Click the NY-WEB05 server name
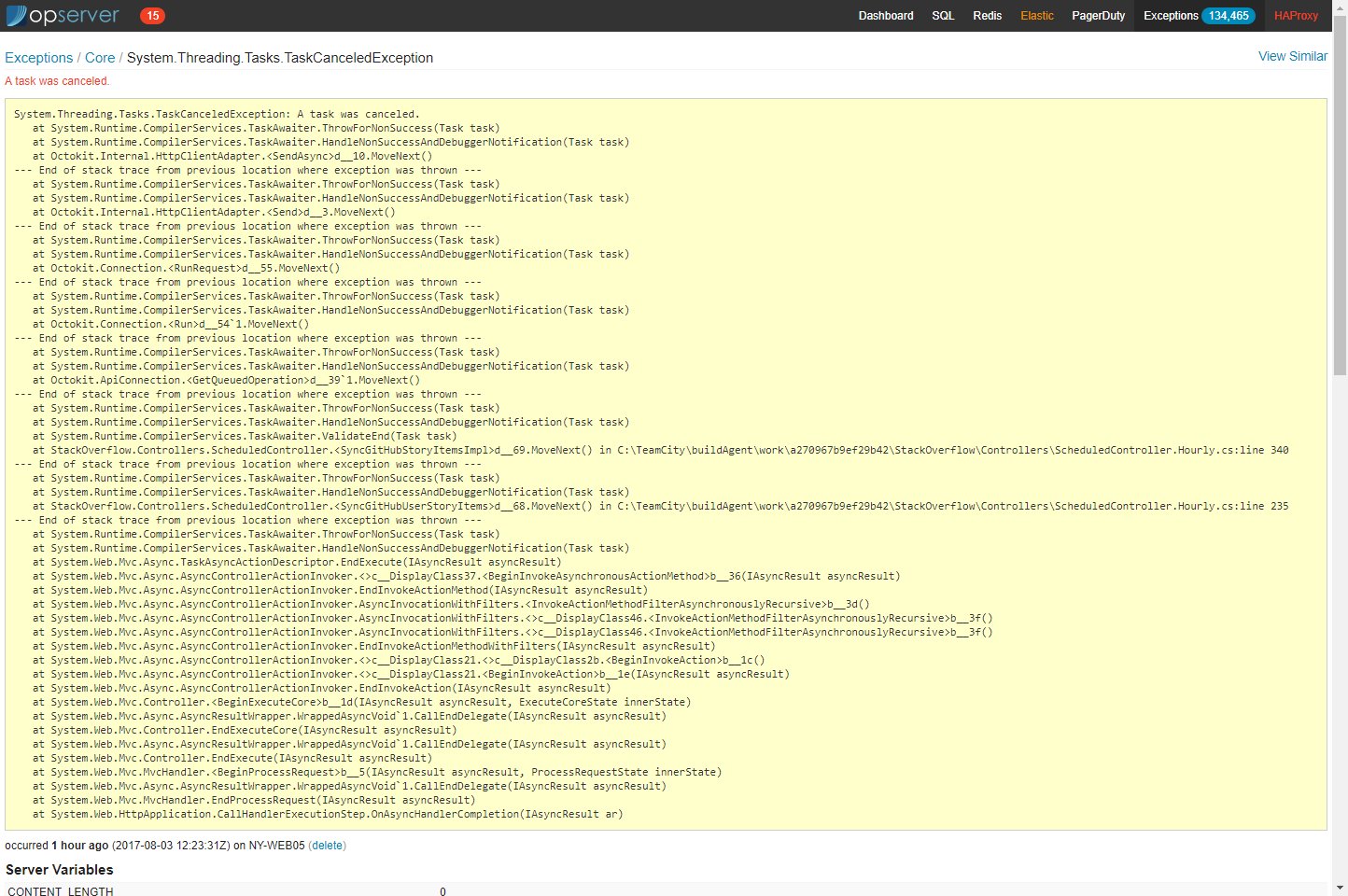The height and width of the screenshot is (896, 1348). click(x=276, y=846)
